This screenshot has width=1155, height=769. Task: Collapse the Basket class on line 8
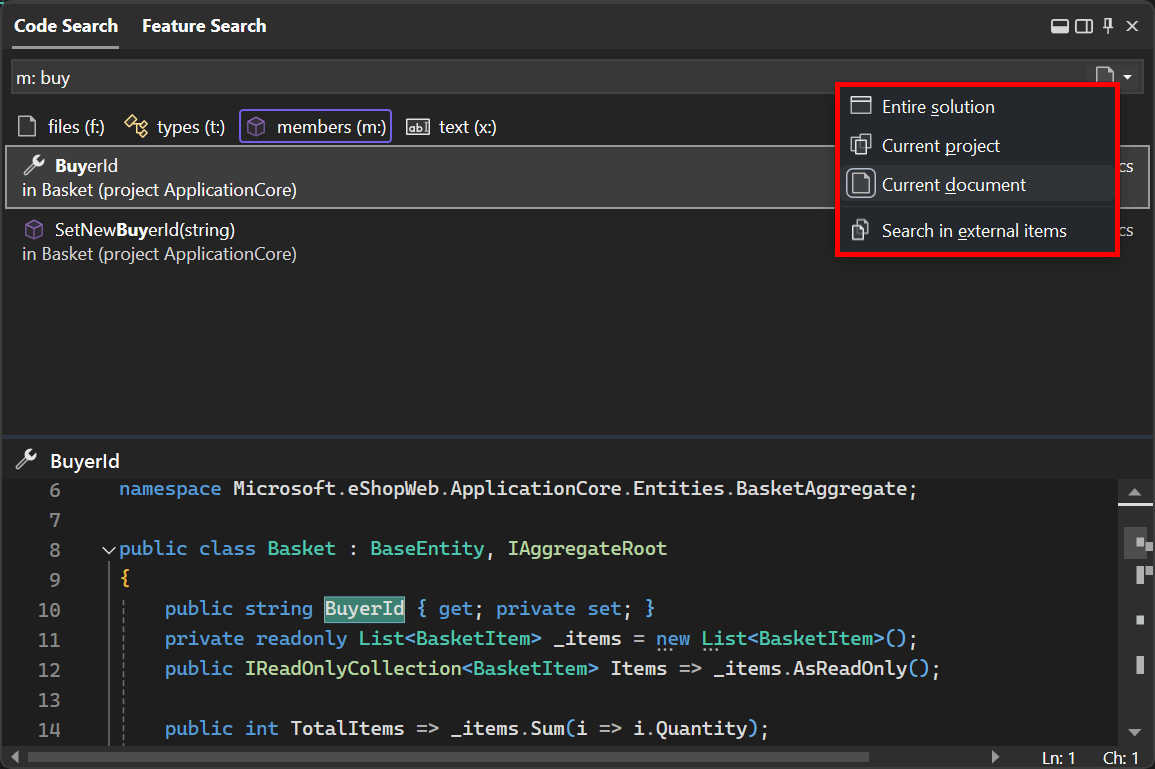[108, 549]
